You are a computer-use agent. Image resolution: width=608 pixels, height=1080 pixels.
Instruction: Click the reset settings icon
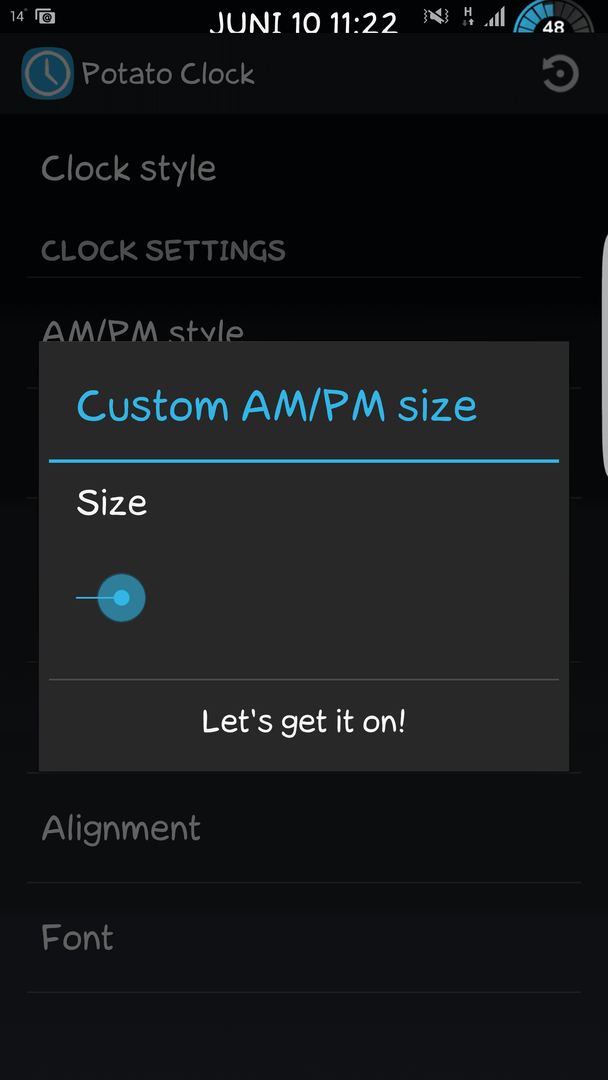(560, 74)
